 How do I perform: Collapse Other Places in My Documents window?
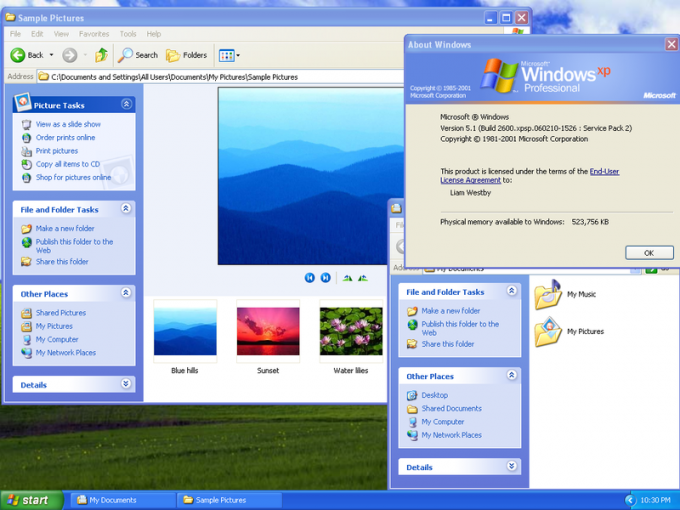click(512, 375)
